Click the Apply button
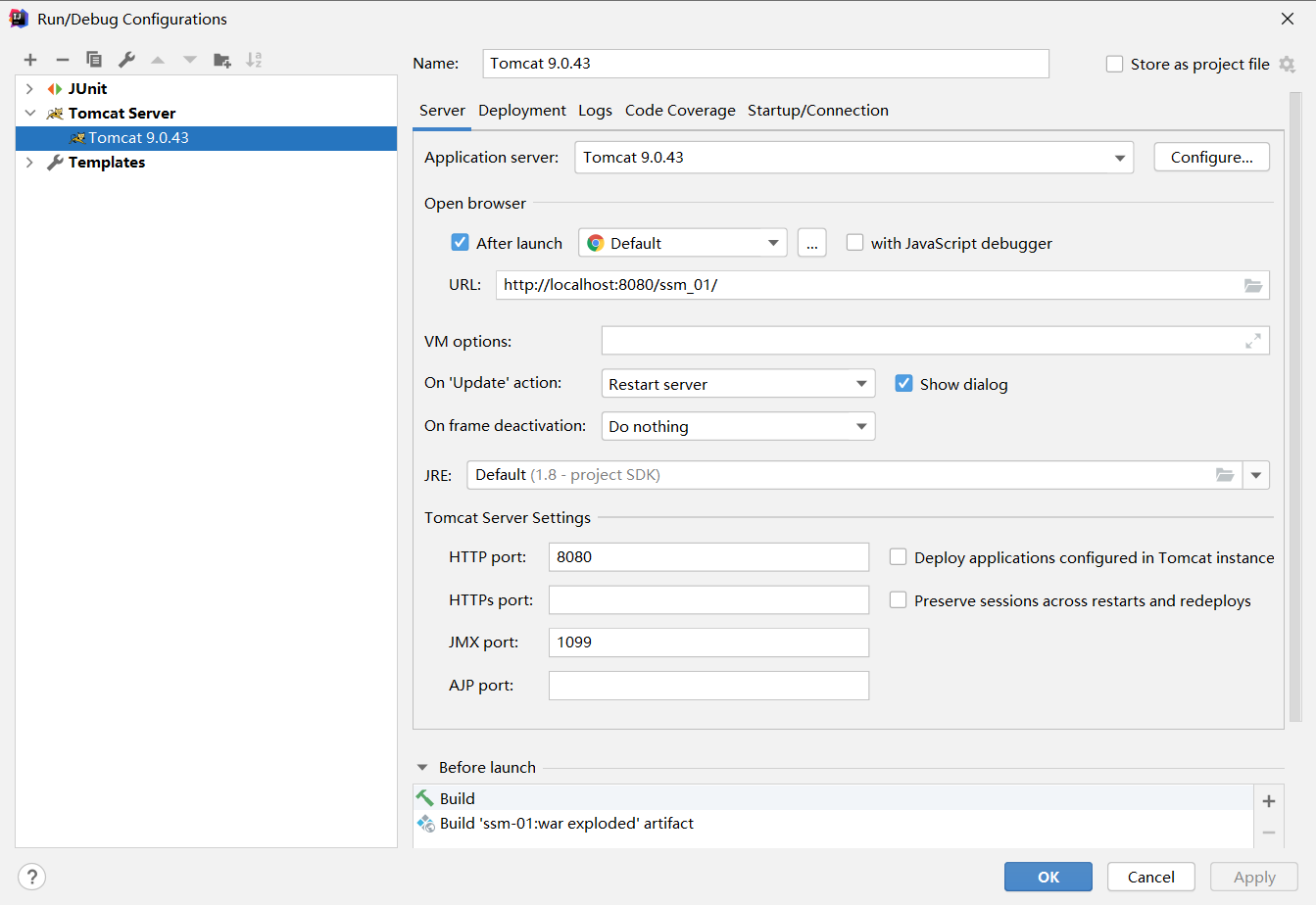This screenshot has height=905, width=1316. tap(1254, 877)
